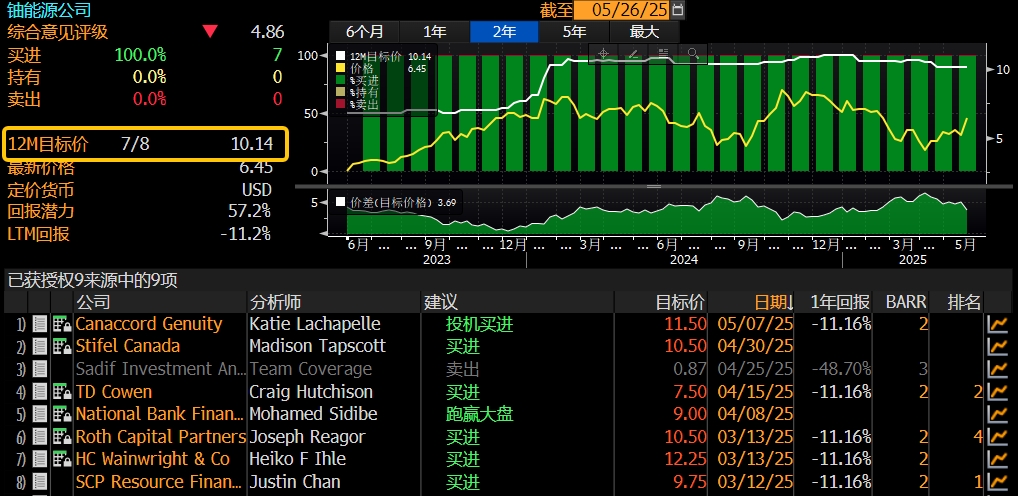Switch chart range to 1年

click(434, 32)
